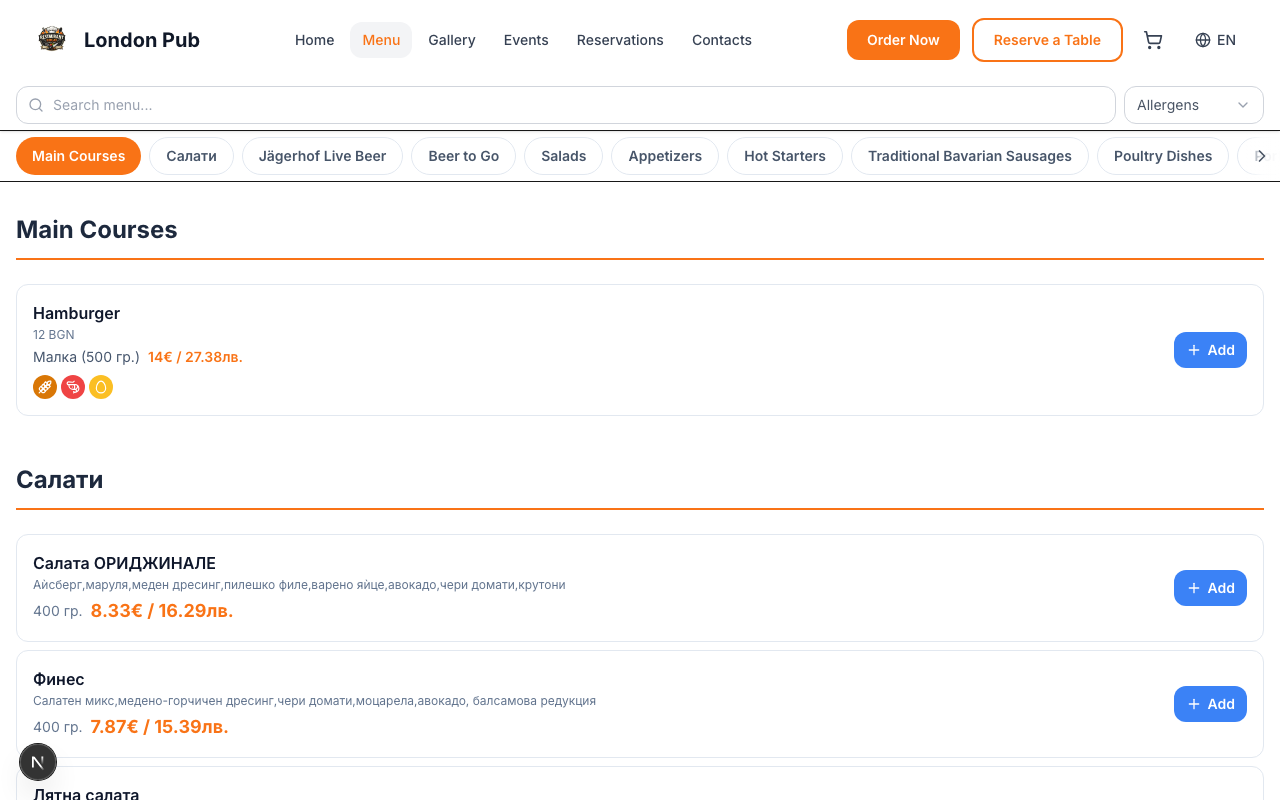The image size is (1280, 800).
Task: Click the yellow egg allergen icon
Action: tap(101, 387)
